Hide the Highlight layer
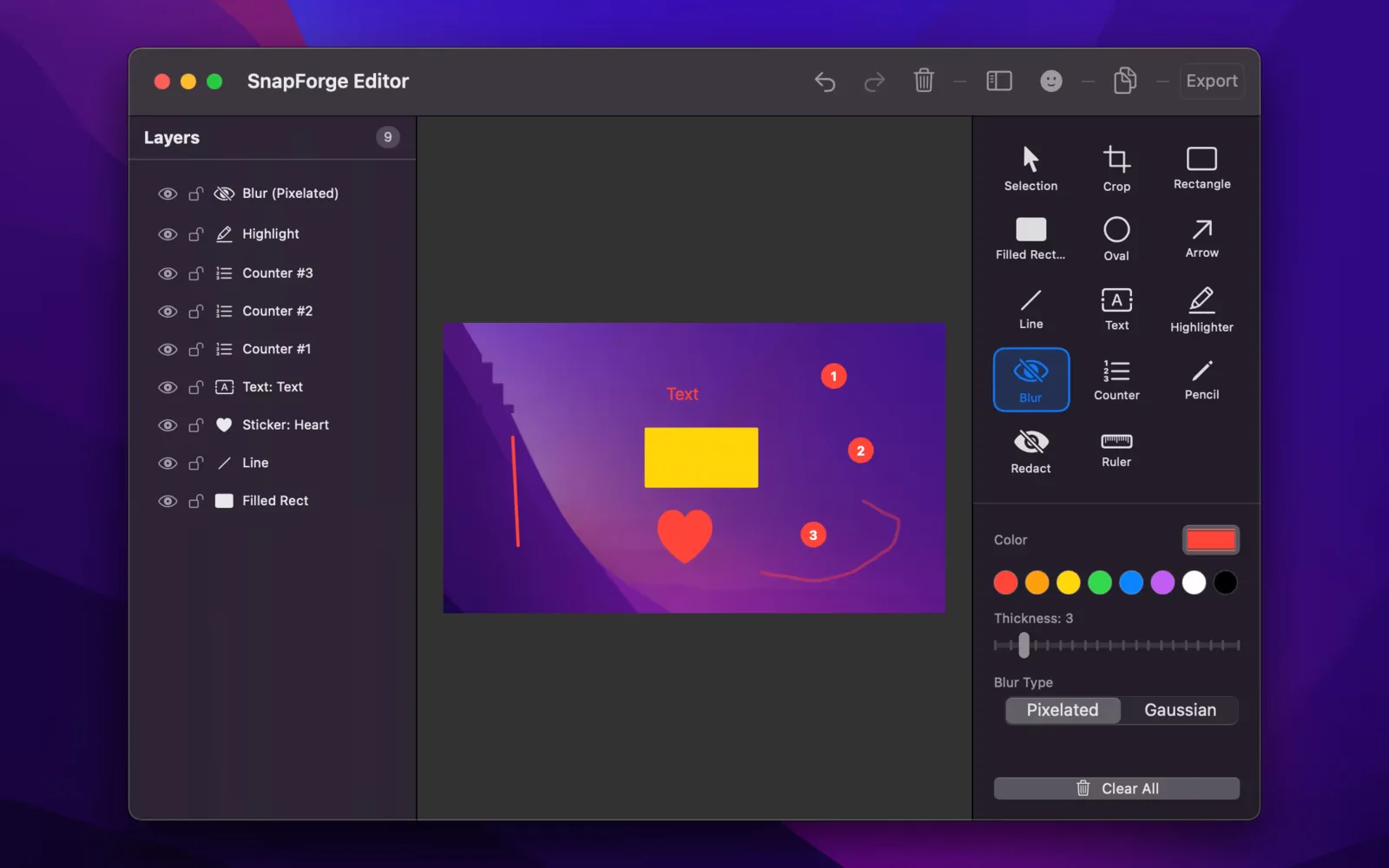 pos(168,234)
